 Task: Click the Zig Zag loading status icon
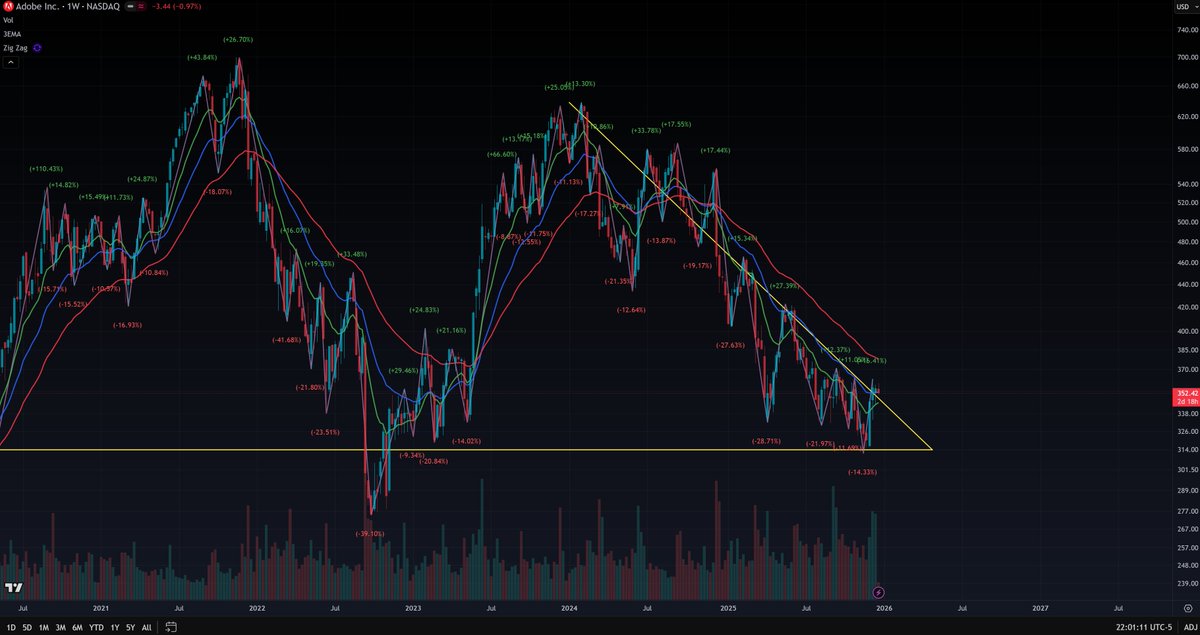pyautogui.click(x=38, y=47)
